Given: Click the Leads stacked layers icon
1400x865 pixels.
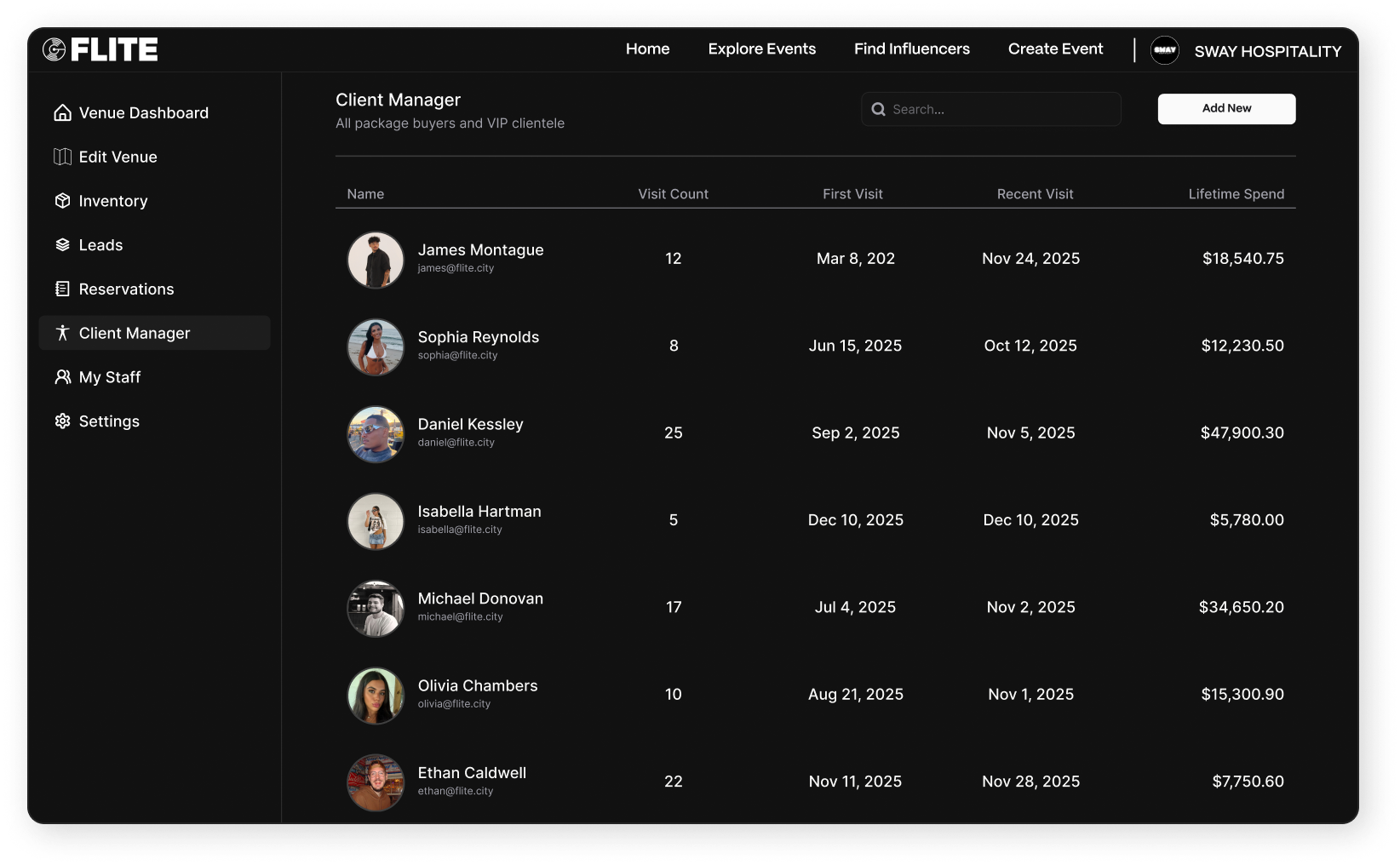Looking at the screenshot, I should (62, 245).
